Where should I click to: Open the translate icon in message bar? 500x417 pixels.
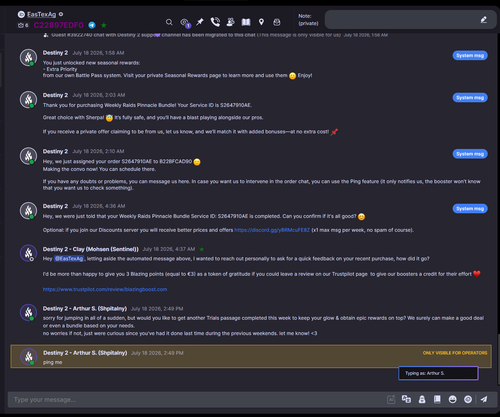[x=406, y=399]
